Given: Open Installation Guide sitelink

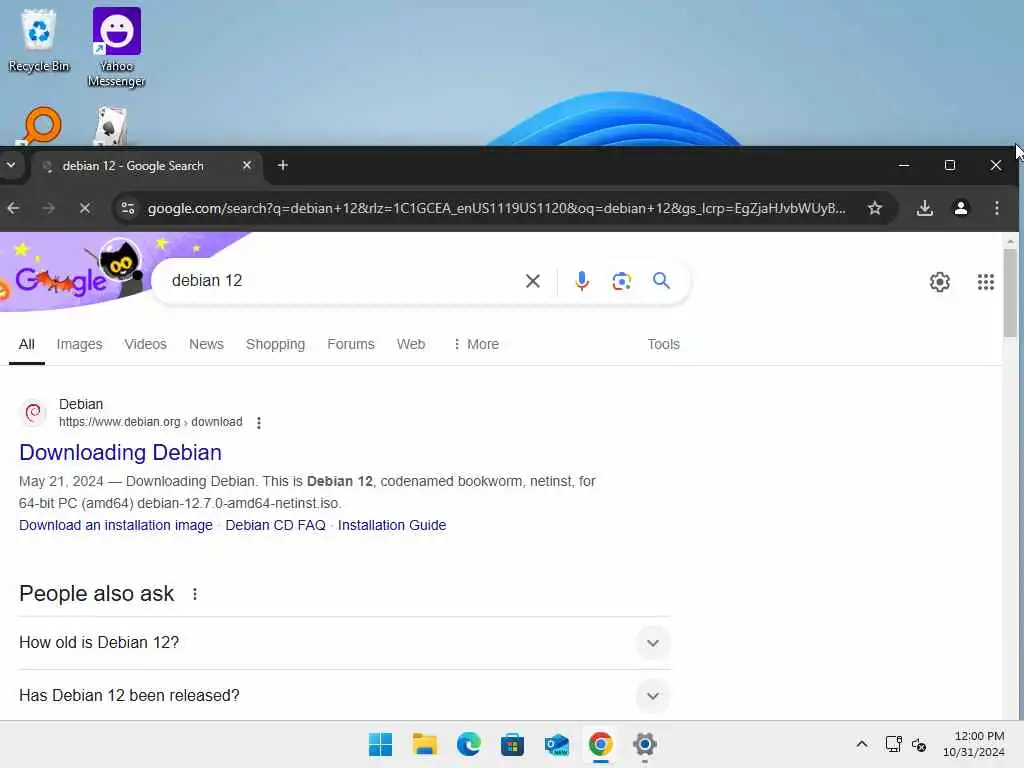Looking at the screenshot, I should [392, 526].
